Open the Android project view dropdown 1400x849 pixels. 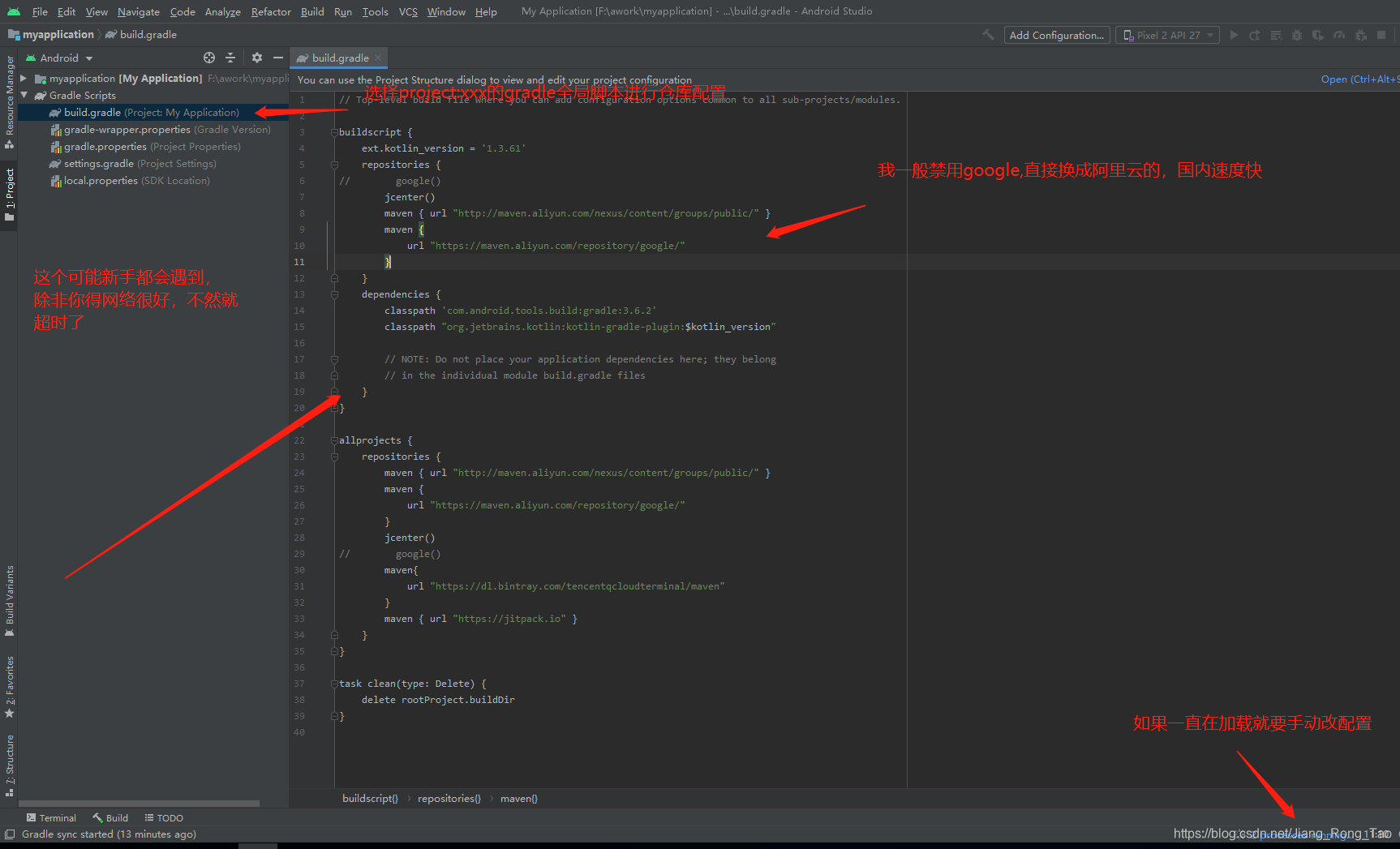59,58
